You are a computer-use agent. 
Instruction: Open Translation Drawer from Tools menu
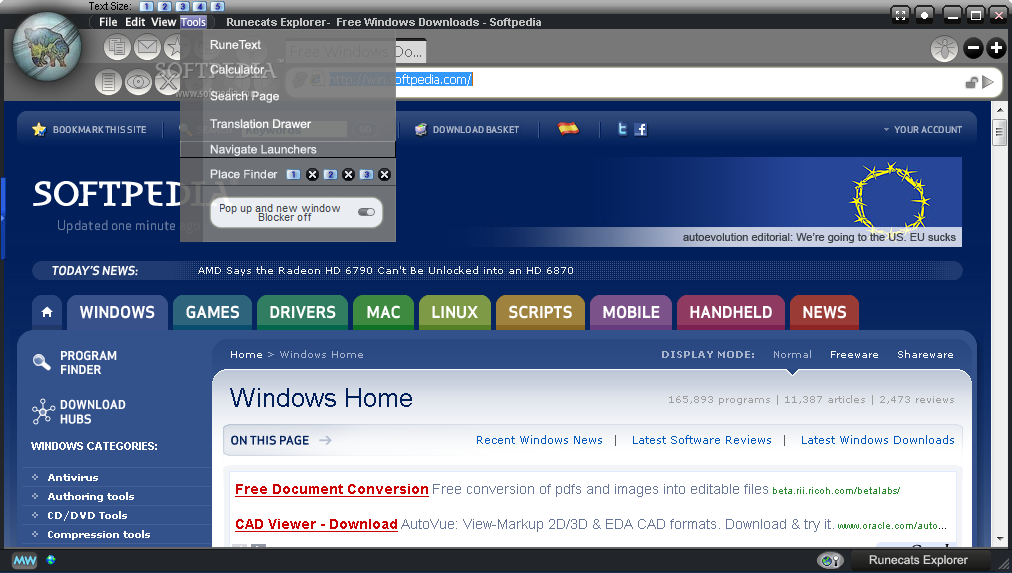260,124
